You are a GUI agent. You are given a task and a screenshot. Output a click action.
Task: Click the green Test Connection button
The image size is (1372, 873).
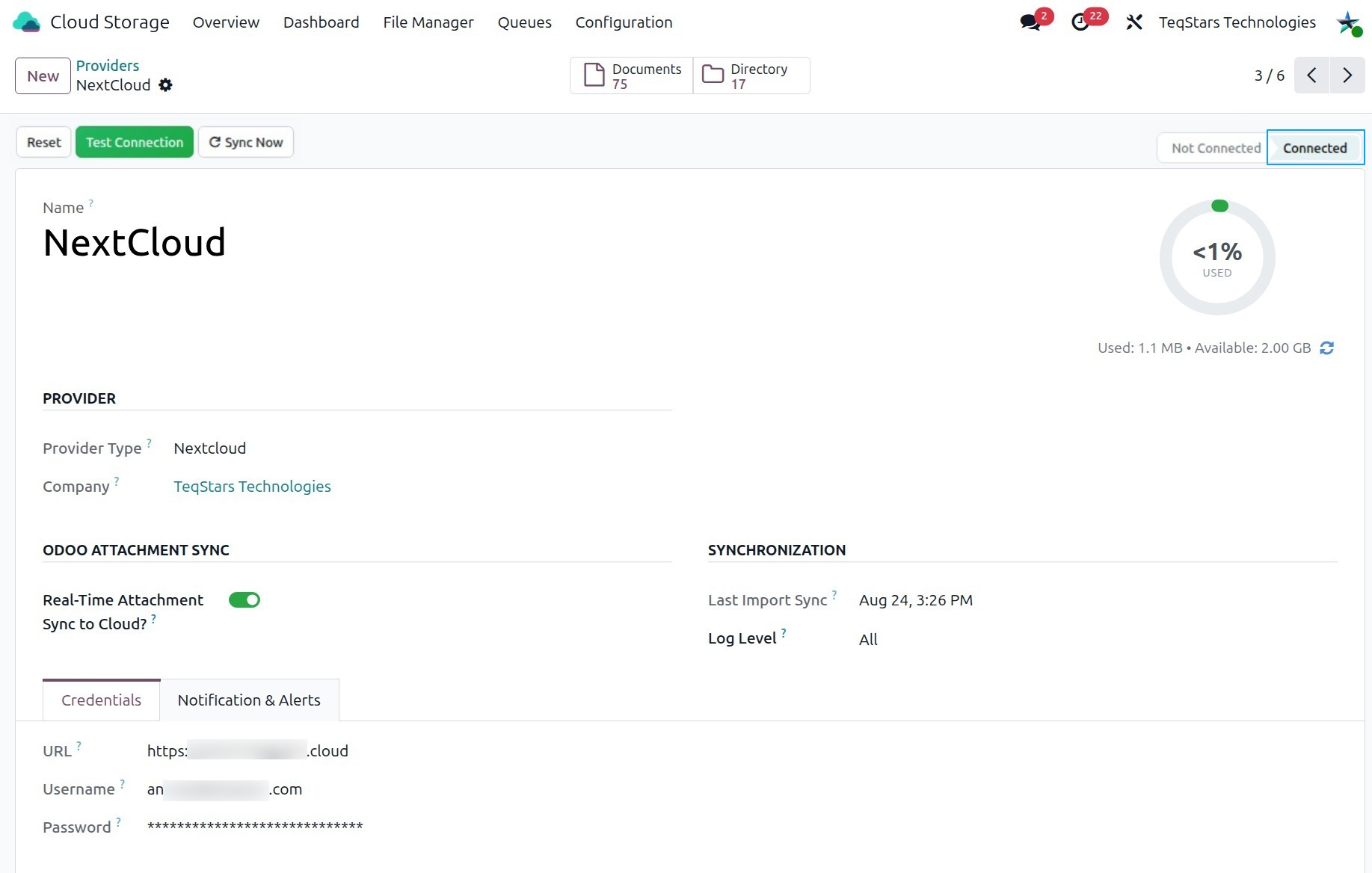point(135,142)
